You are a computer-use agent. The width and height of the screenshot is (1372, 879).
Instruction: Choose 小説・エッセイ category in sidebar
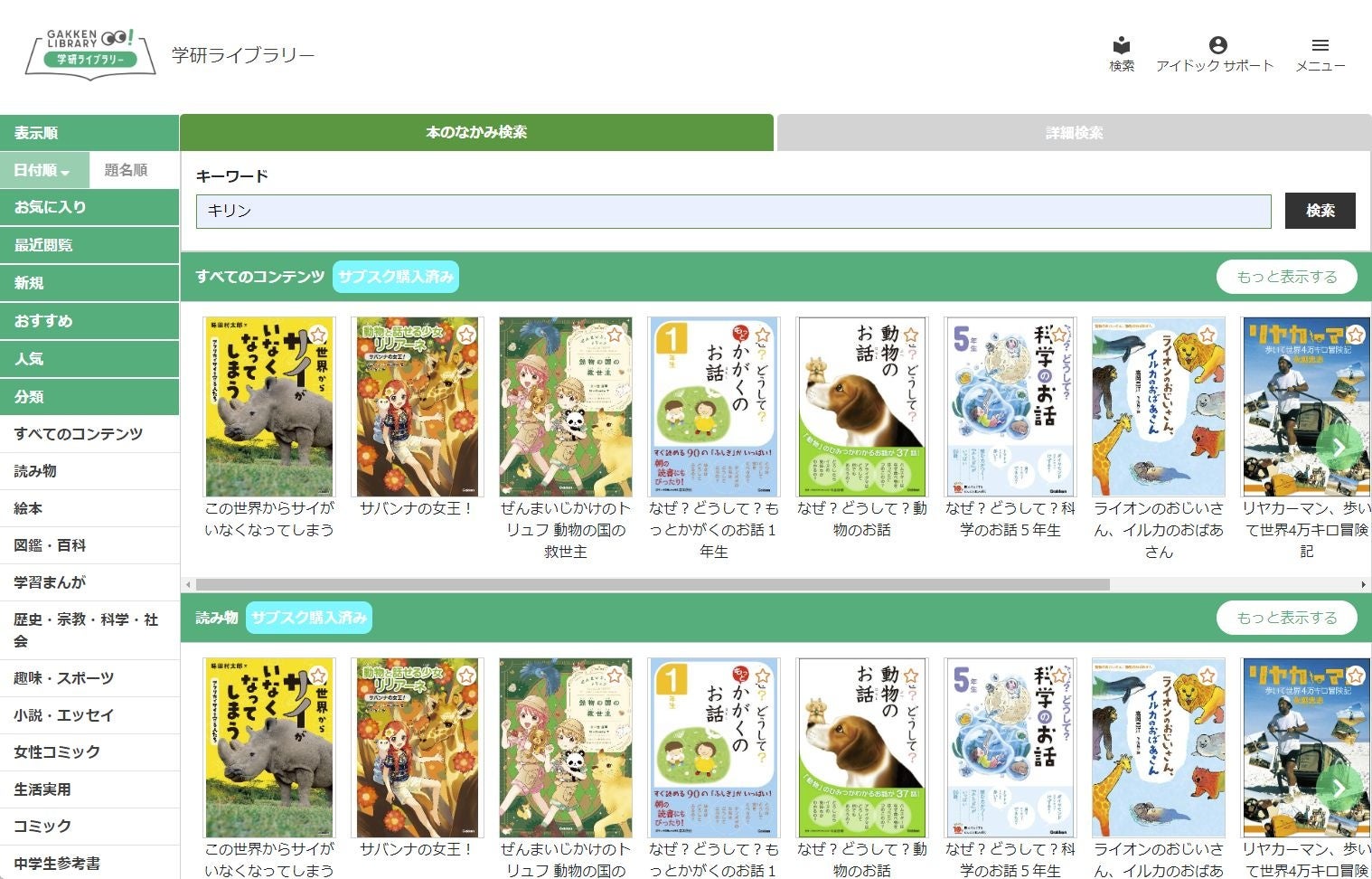tap(89, 715)
